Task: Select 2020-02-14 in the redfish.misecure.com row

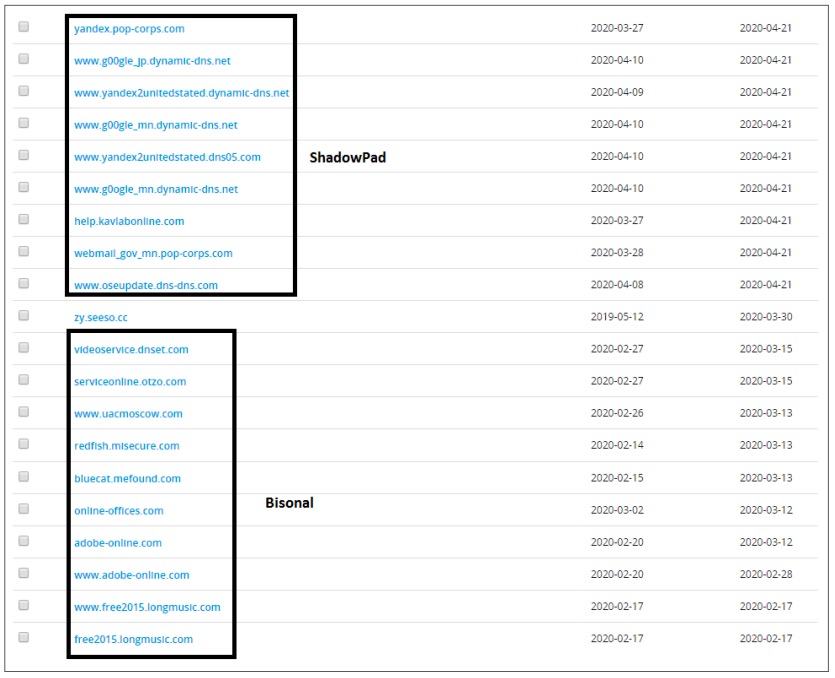Action: 617,445
